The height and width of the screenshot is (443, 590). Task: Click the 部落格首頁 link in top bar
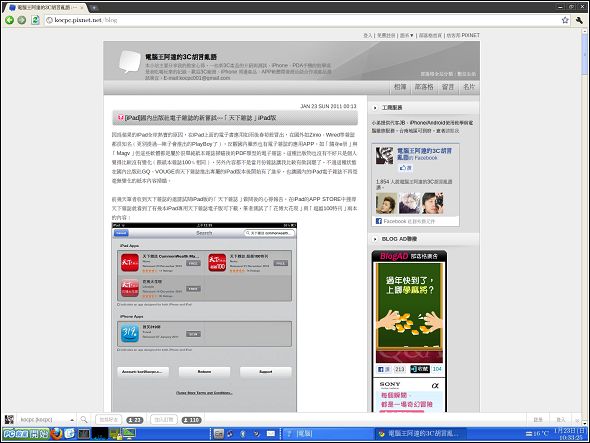point(430,35)
